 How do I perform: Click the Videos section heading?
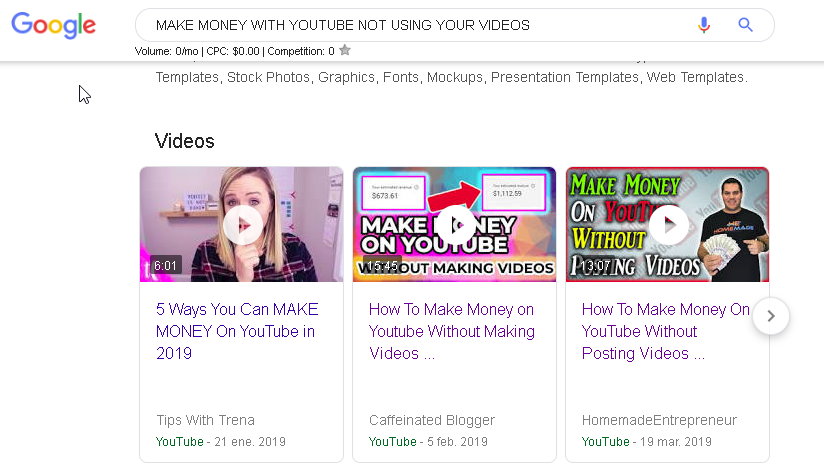[x=184, y=141]
